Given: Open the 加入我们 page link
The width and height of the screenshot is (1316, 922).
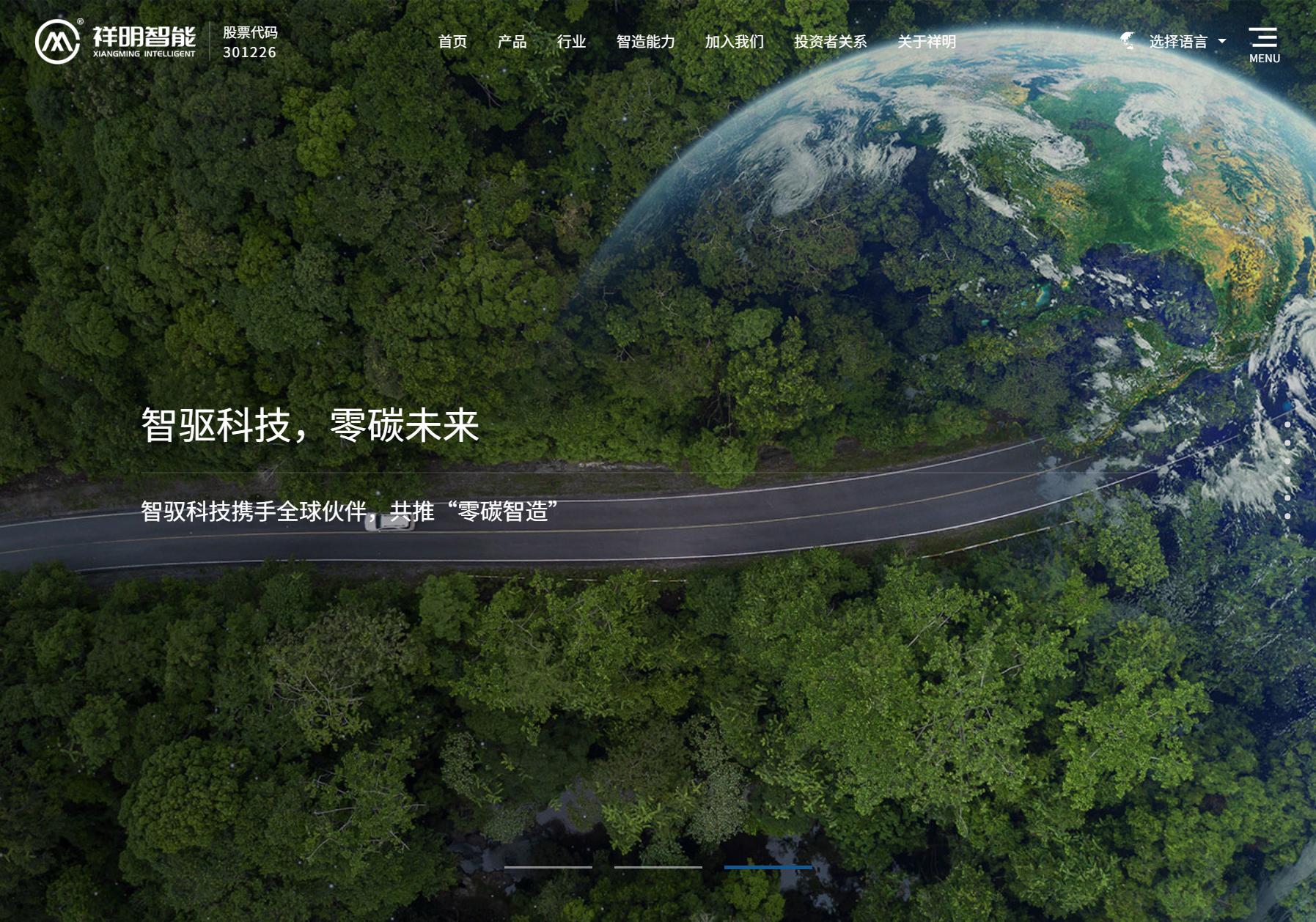Looking at the screenshot, I should (735, 42).
